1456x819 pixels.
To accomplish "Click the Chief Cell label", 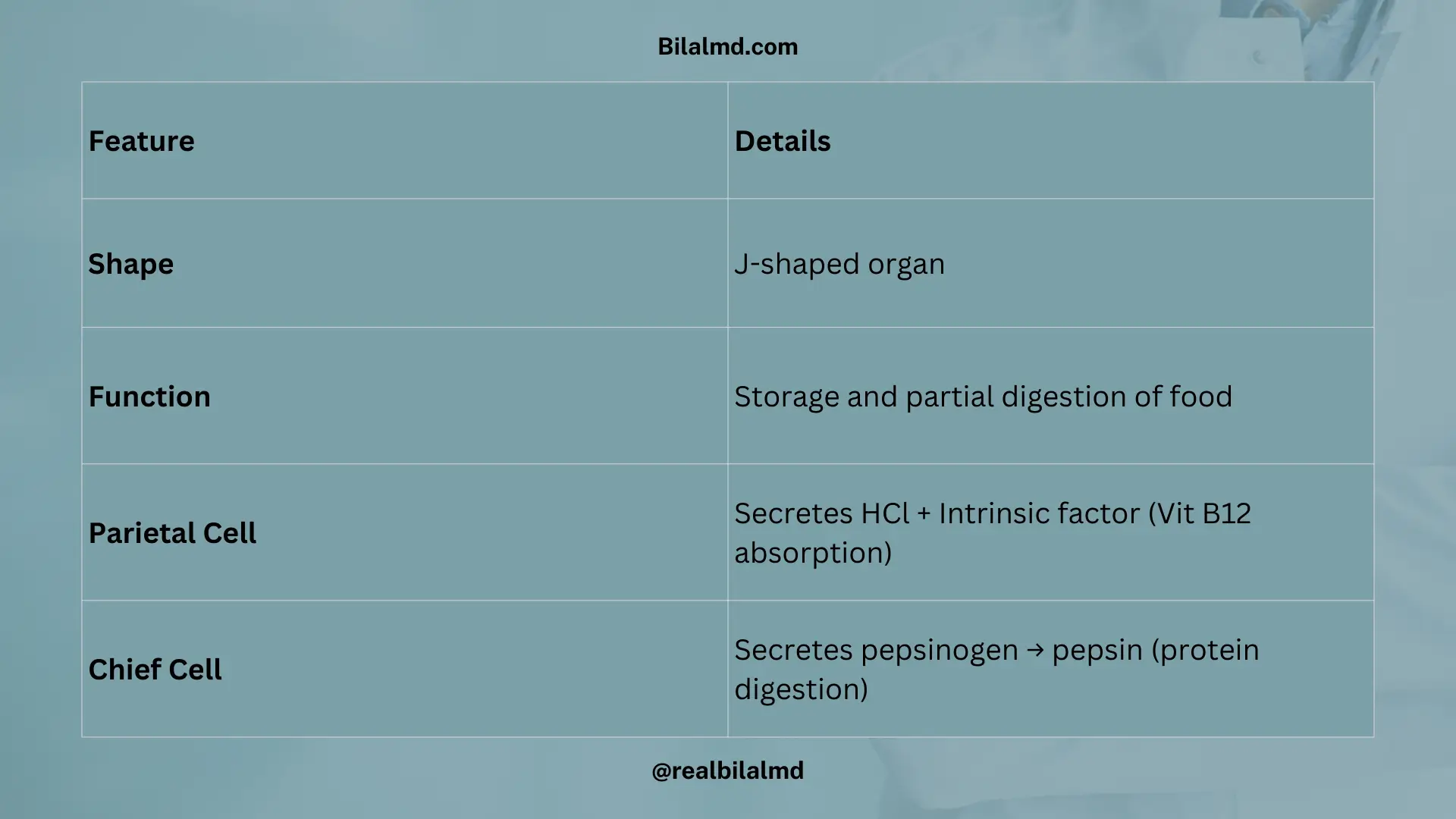I will click(x=155, y=670).
